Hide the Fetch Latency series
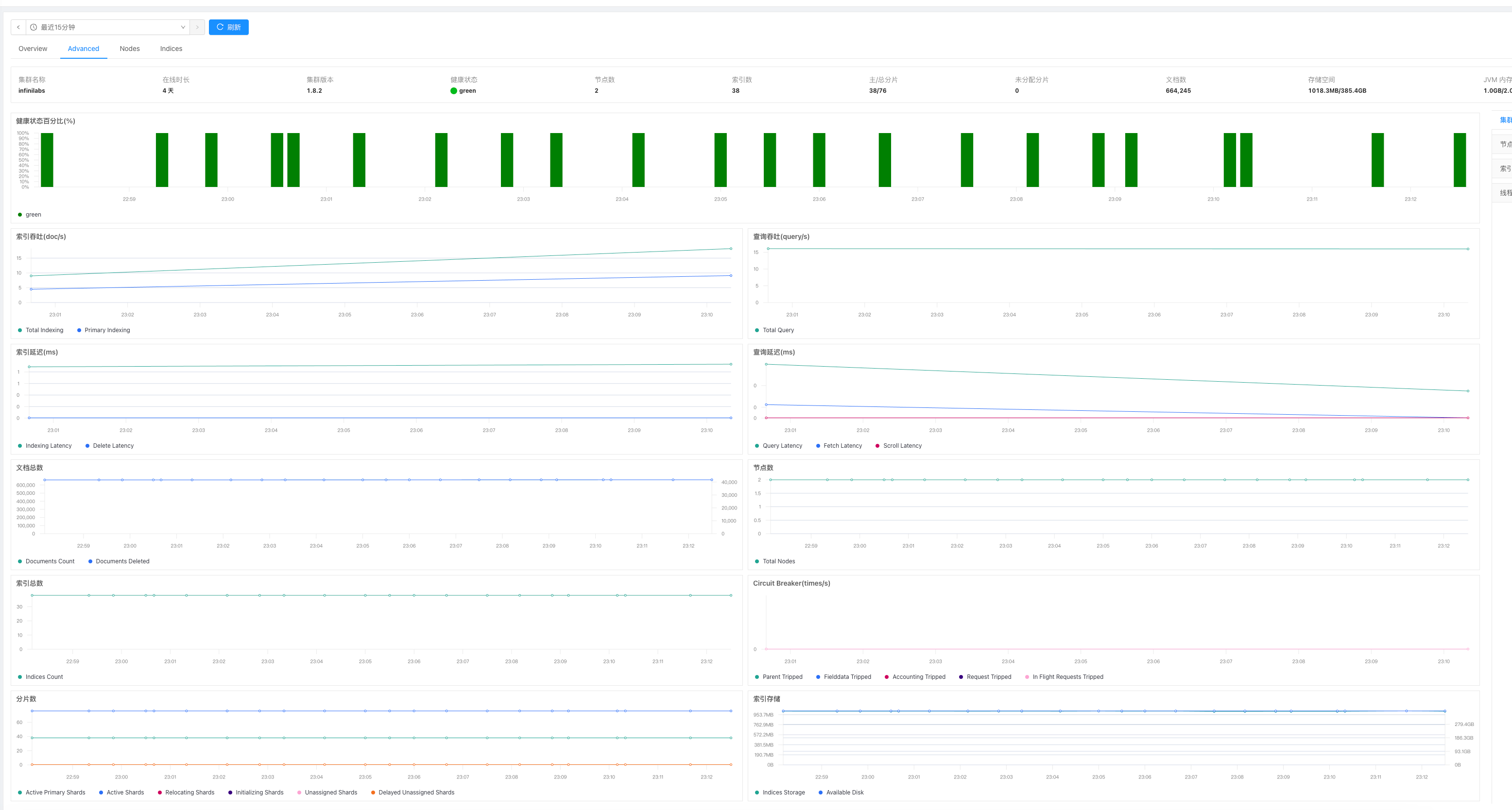 pyautogui.click(x=842, y=446)
